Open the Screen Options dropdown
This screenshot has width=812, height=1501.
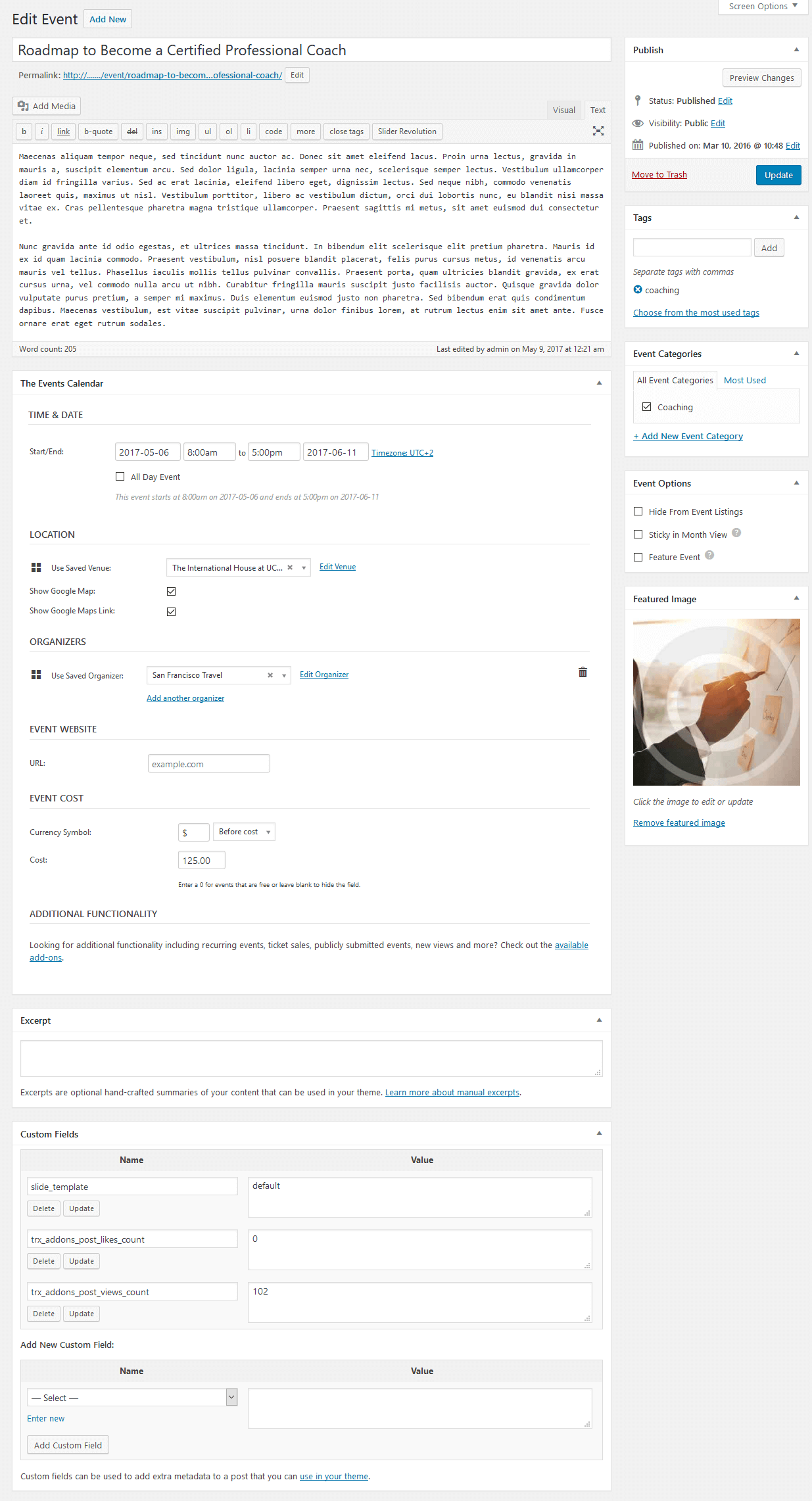point(763,7)
